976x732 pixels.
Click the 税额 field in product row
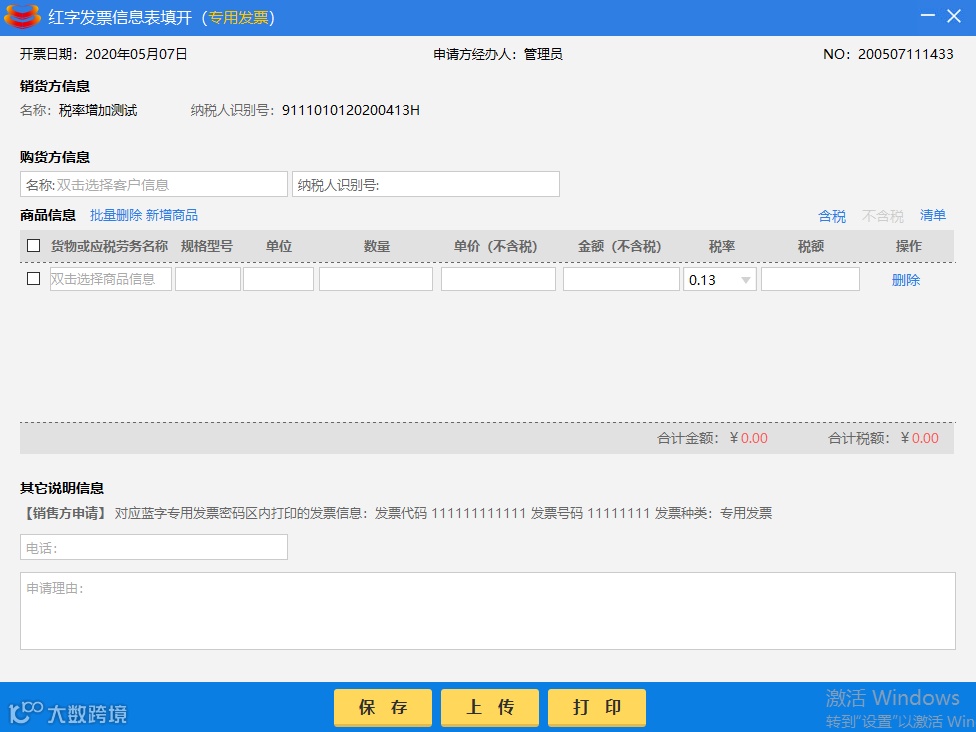pyautogui.click(x=810, y=279)
